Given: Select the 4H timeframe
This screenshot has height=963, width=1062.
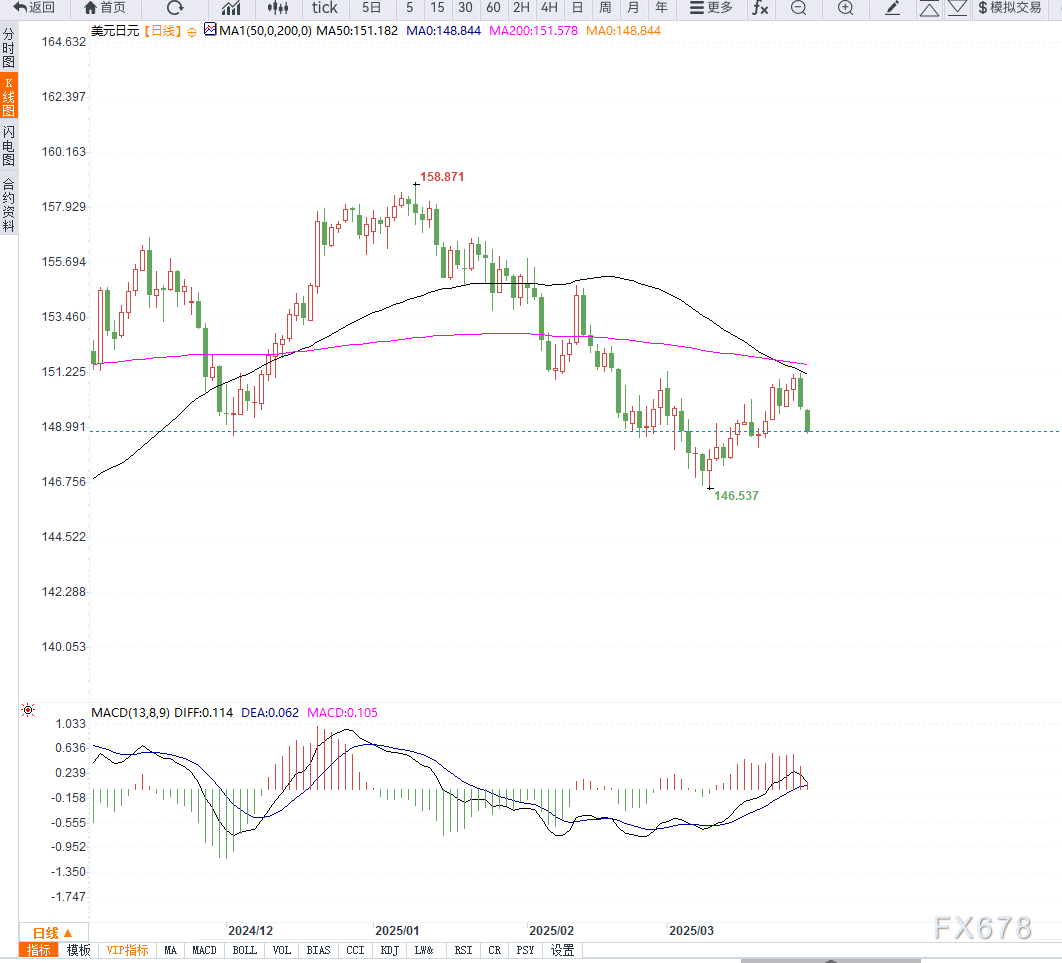Looking at the screenshot, I should pyautogui.click(x=549, y=8).
